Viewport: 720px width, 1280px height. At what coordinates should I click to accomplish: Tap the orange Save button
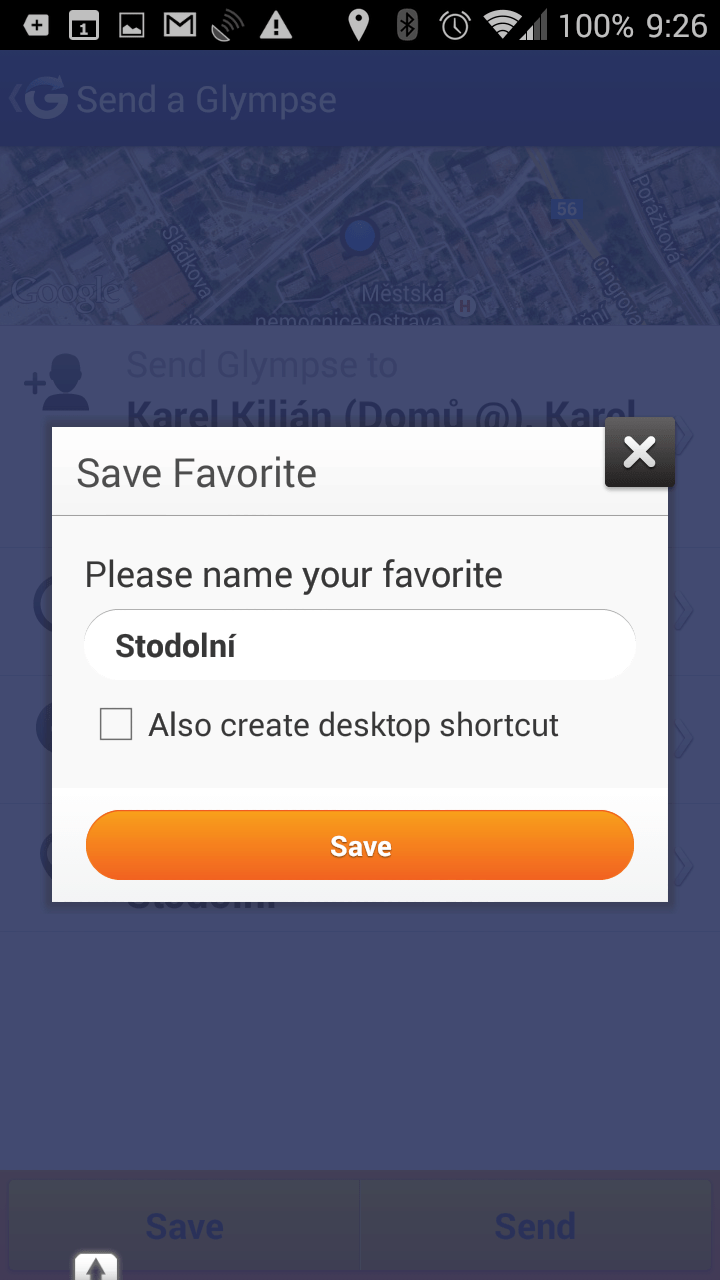coord(360,846)
